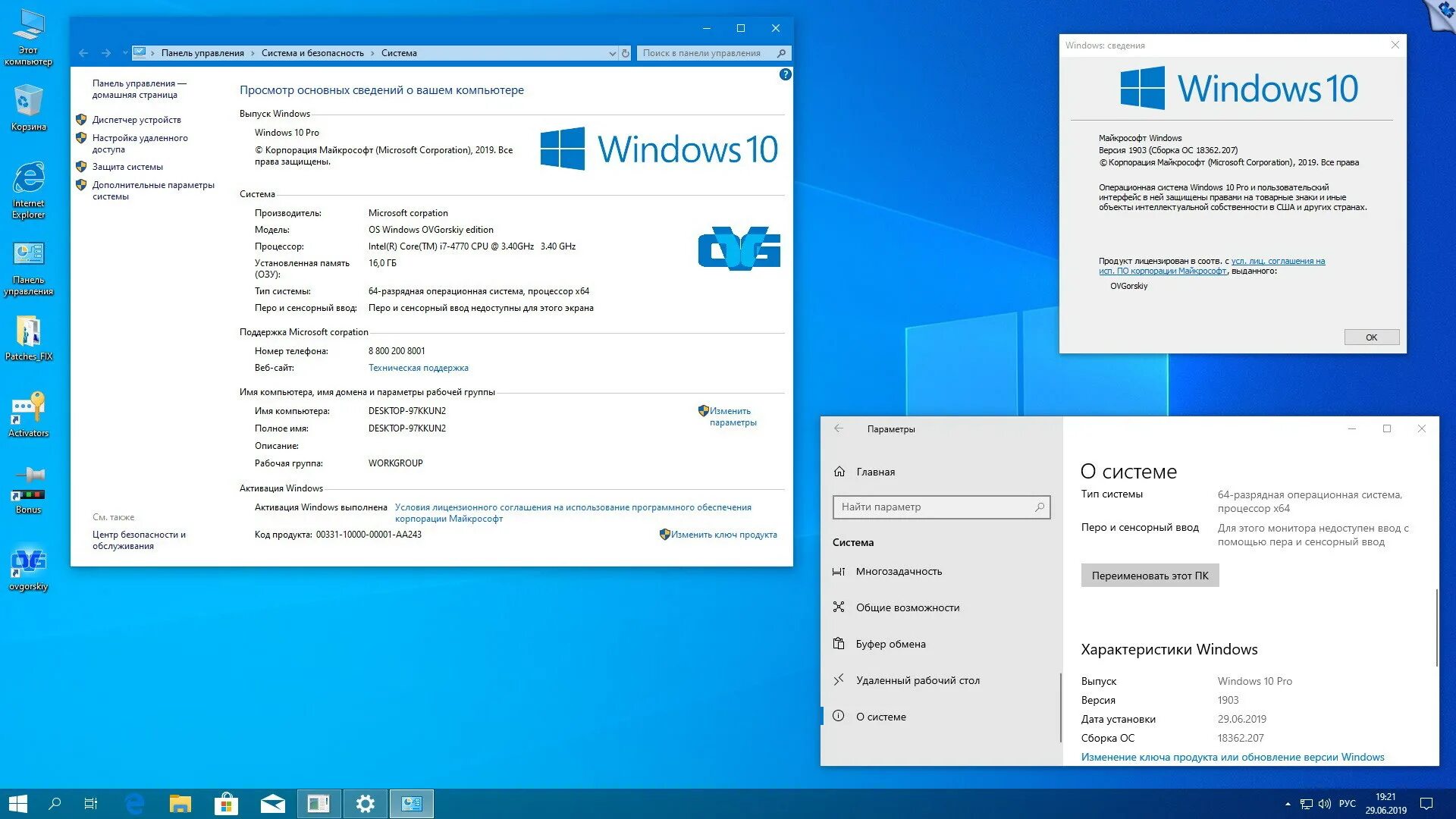The image size is (1456, 819).
Task: Open the Mail app on taskbar
Action: pos(272,804)
